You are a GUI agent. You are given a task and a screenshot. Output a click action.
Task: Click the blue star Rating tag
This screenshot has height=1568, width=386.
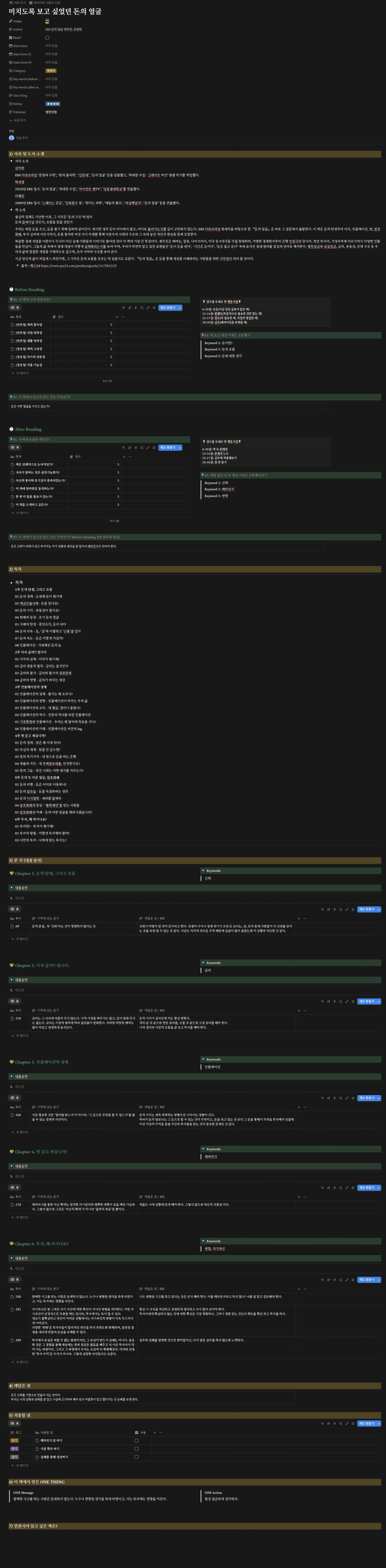[52, 104]
